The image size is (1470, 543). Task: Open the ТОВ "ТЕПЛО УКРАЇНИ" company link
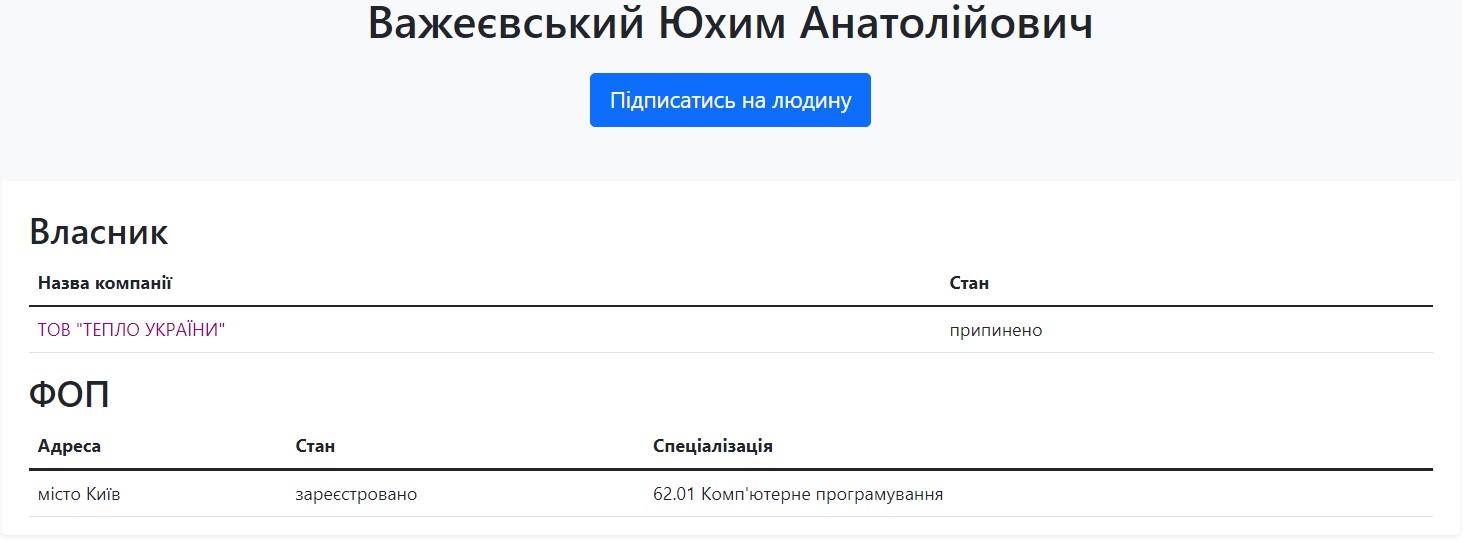[131, 330]
